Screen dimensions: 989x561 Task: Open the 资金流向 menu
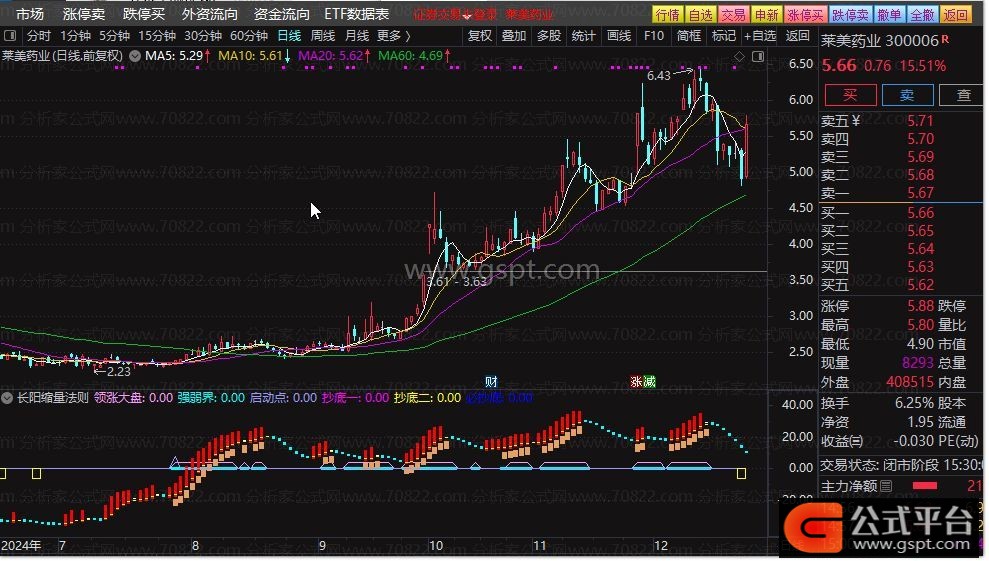coord(281,14)
